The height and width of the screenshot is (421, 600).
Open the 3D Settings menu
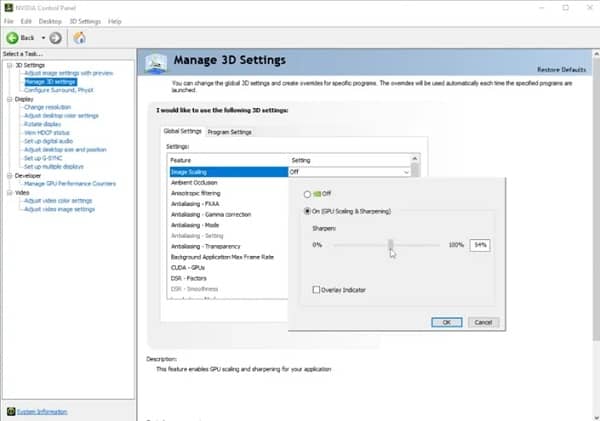tap(85, 21)
